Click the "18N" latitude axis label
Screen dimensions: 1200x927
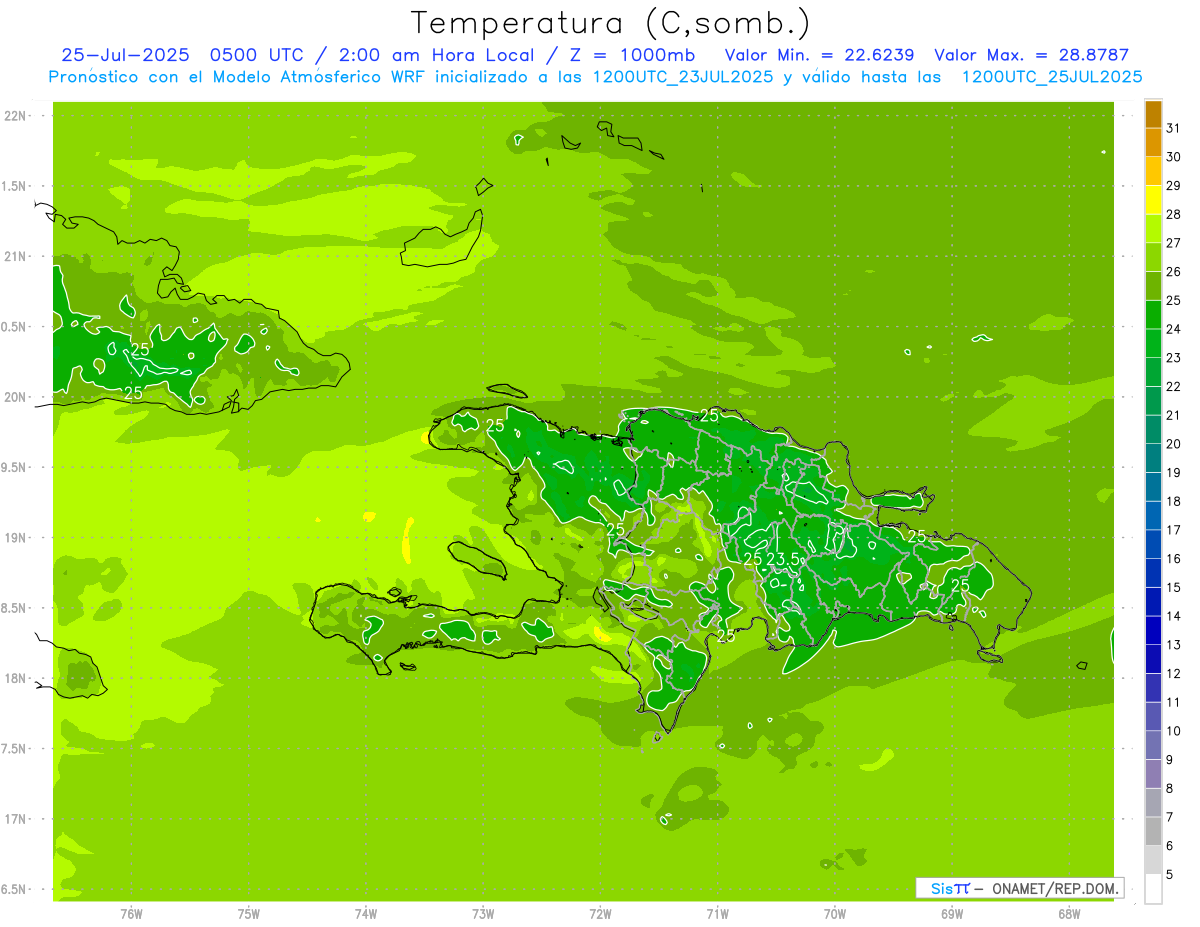click(x=15, y=678)
